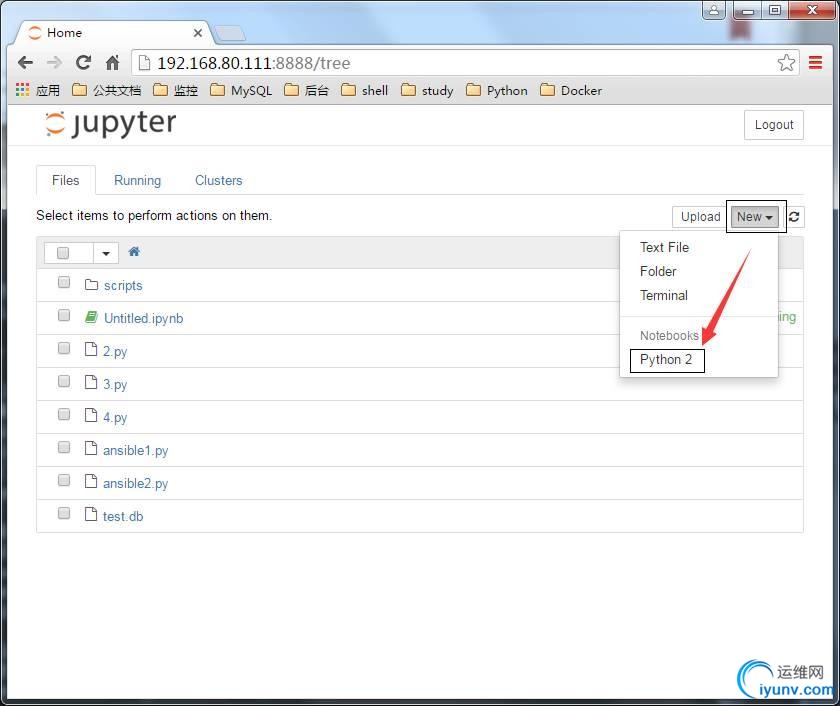Image resolution: width=840 pixels, height=706 pixels.
Task: Open the Apps grid shortcut in bookmarks bar
Action: [x=37, y=90]
